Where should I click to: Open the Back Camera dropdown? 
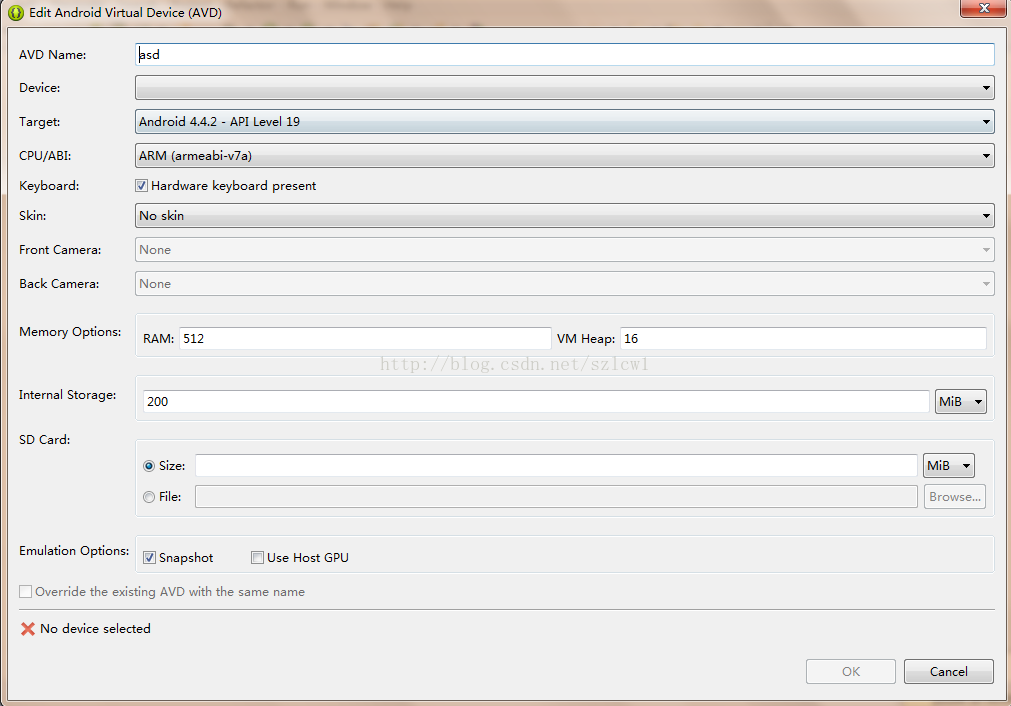click(565, 284)
